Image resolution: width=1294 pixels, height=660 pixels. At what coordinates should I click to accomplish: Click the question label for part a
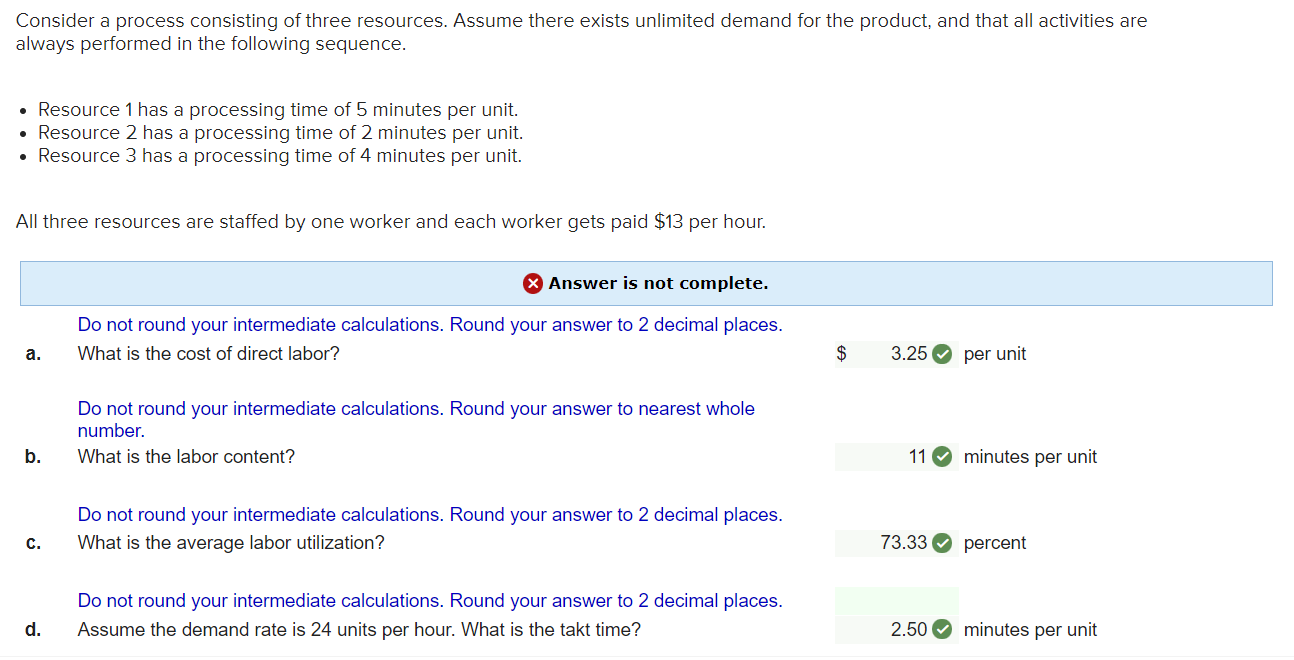pos(32,353)
